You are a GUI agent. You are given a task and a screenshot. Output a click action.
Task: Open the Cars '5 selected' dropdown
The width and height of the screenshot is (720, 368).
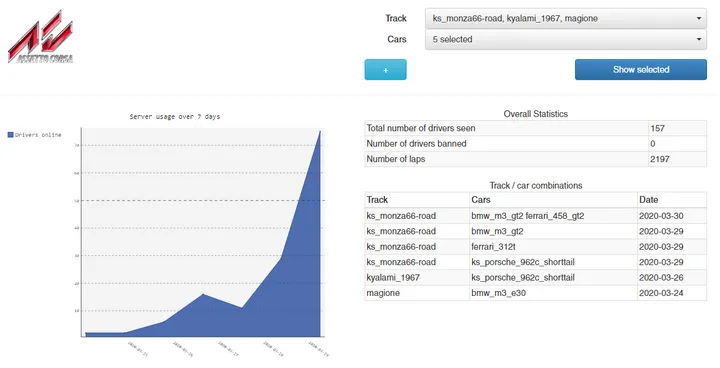tap(566, 40)
